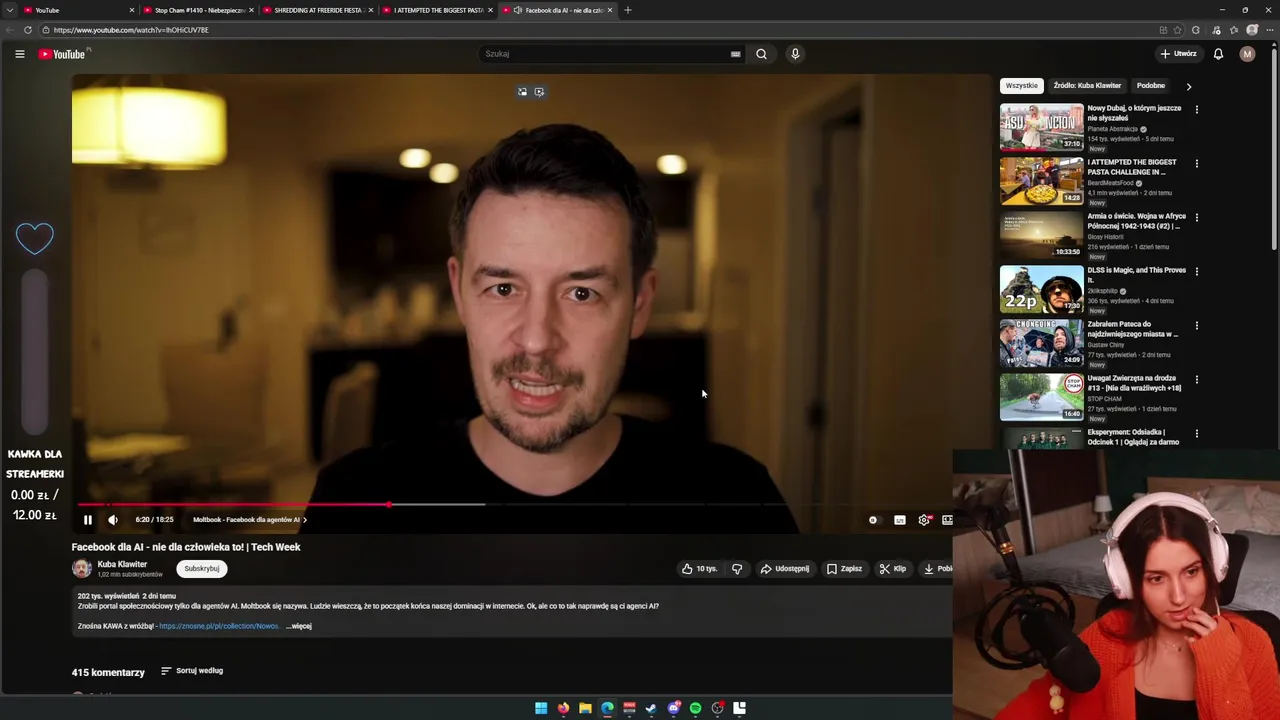Click the search magnifier button
This screenshot has width=1280, height=720.
[x=761, y=54]
